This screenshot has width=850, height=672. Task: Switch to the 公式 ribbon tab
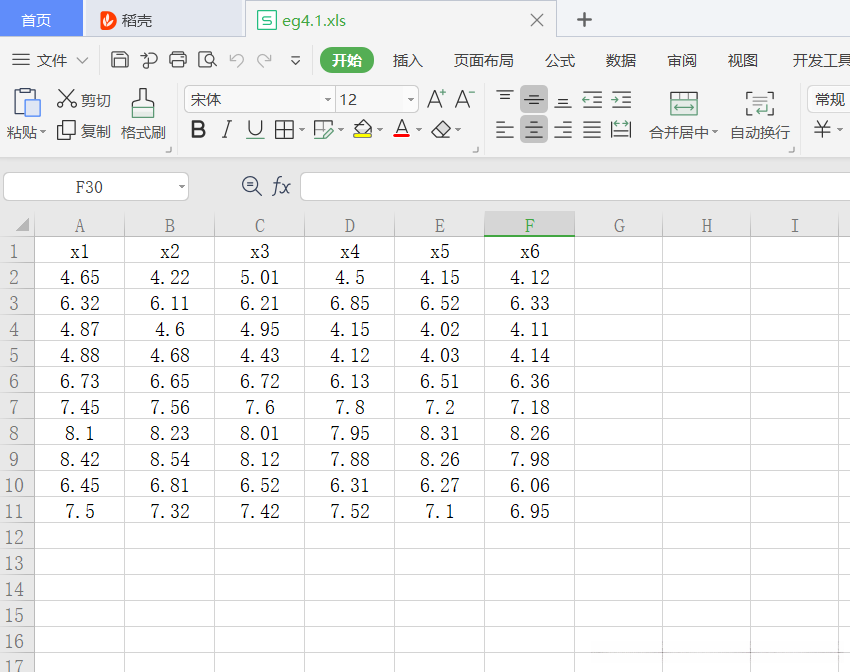(x=560, y=61)
